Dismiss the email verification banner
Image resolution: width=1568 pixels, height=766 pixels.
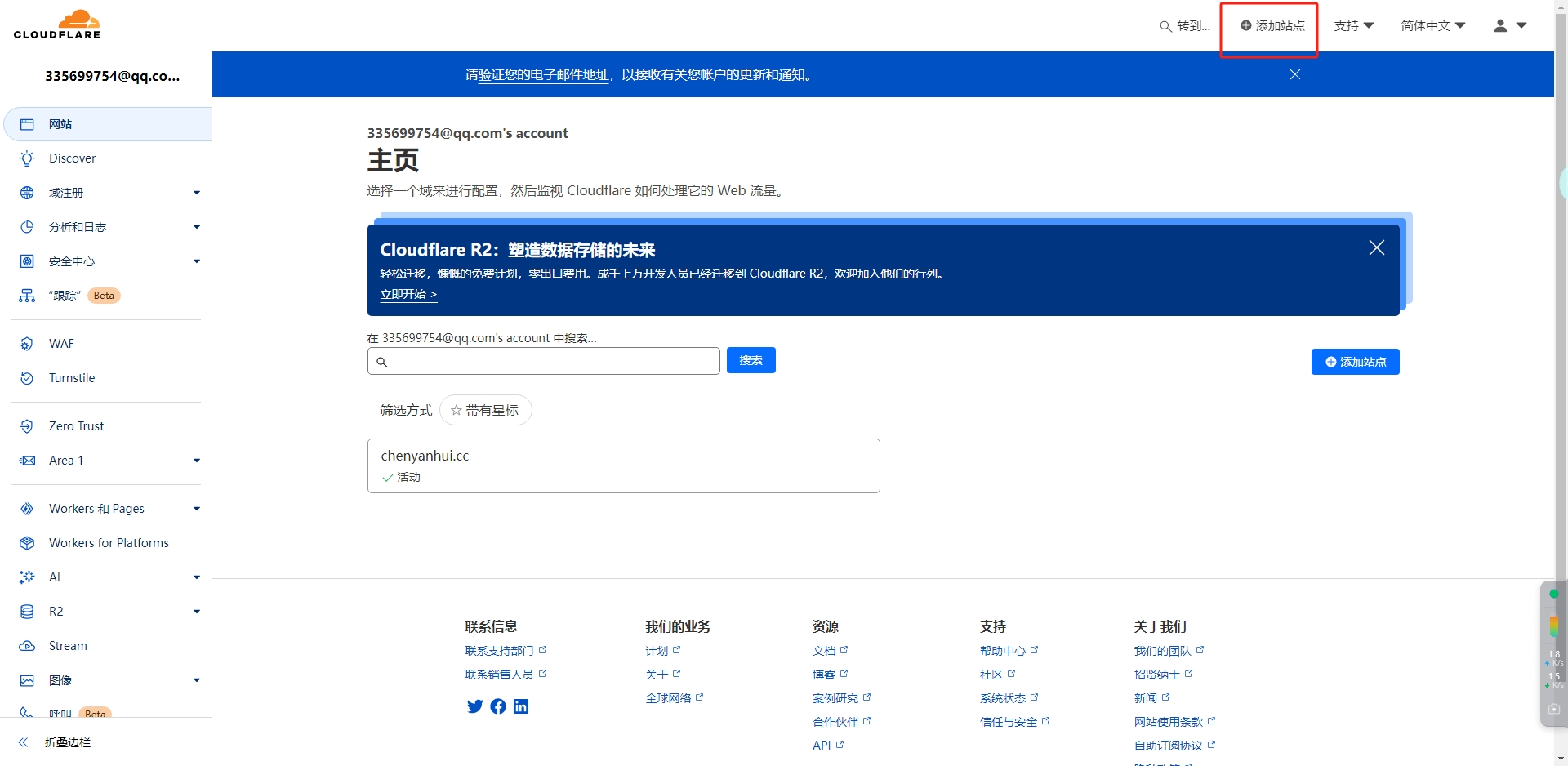point(1295,74)
